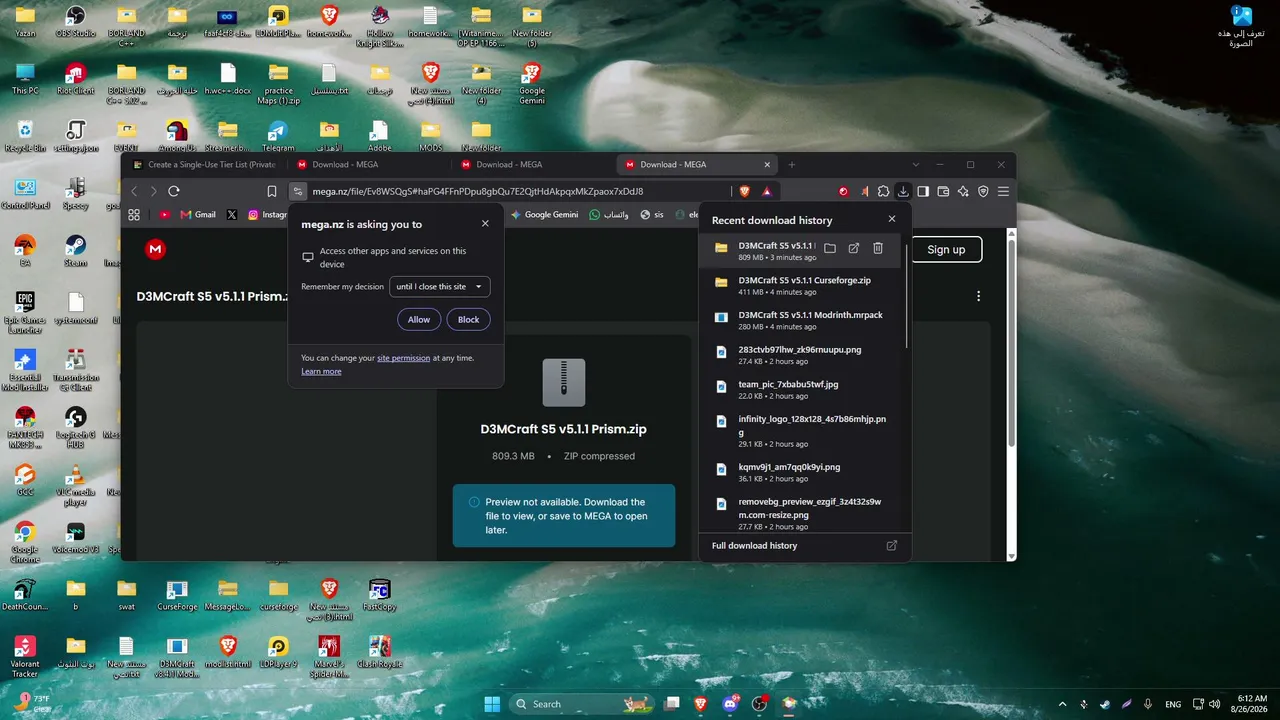Close the active Download - MEGA tab
Screen dimensions: 1280x720
(x=768, y=165)
